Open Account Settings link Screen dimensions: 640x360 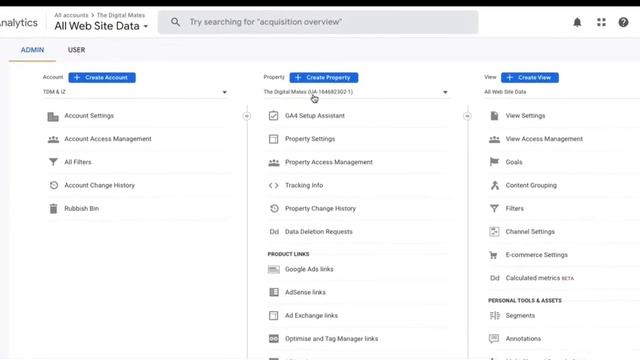coord(89,116)
